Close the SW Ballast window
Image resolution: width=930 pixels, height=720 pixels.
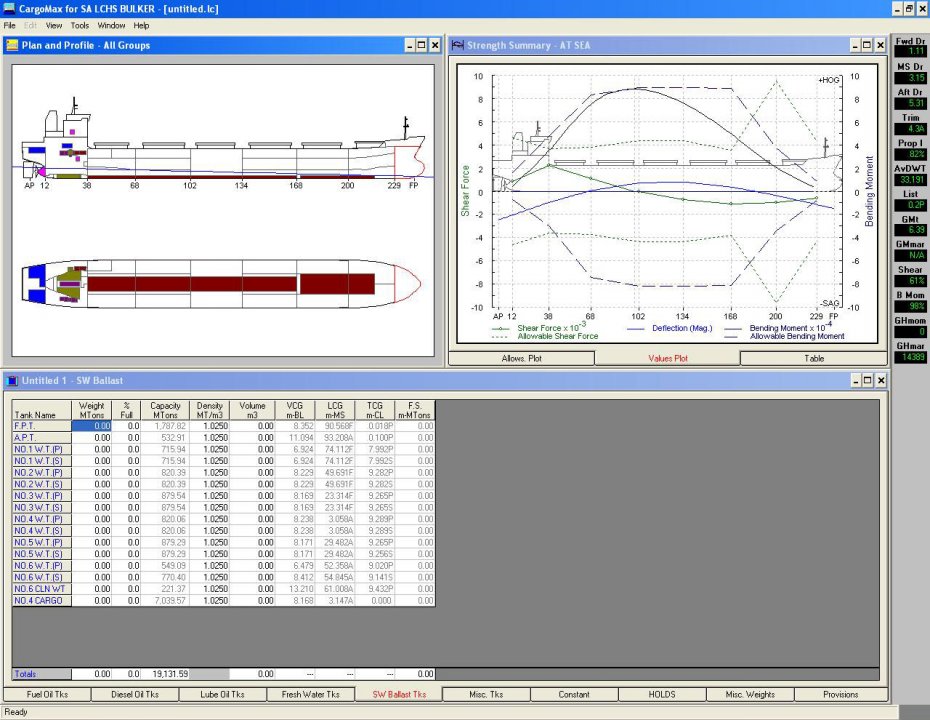(x=880, y=380)
